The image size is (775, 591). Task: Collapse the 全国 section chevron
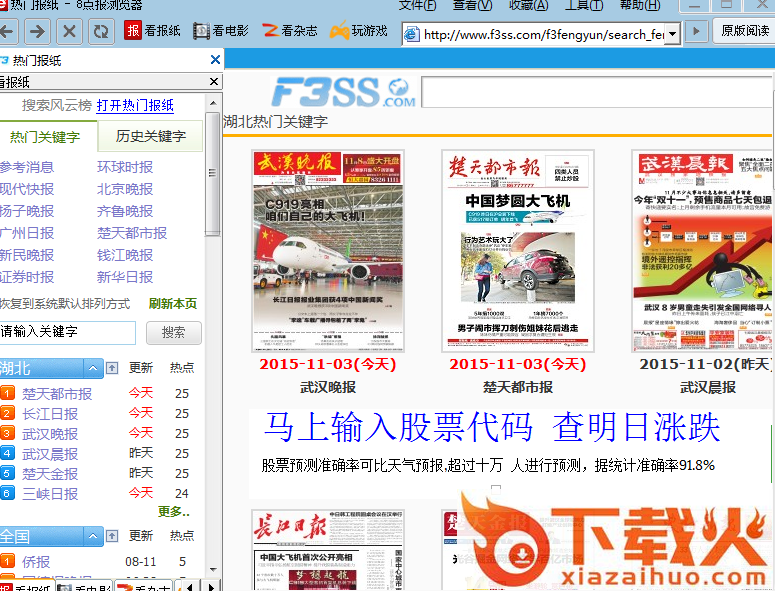click(x=93, y=536)
